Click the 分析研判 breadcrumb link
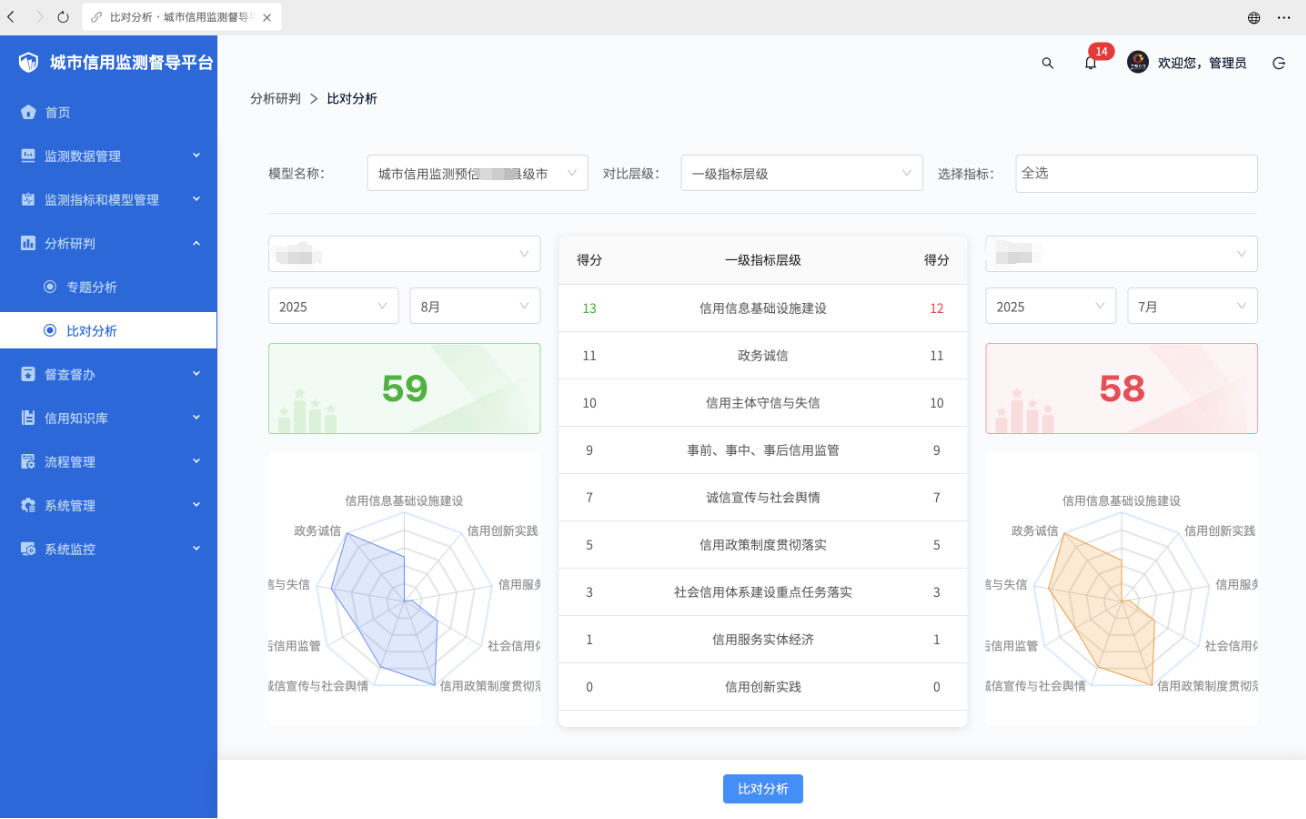 [275, 99]
